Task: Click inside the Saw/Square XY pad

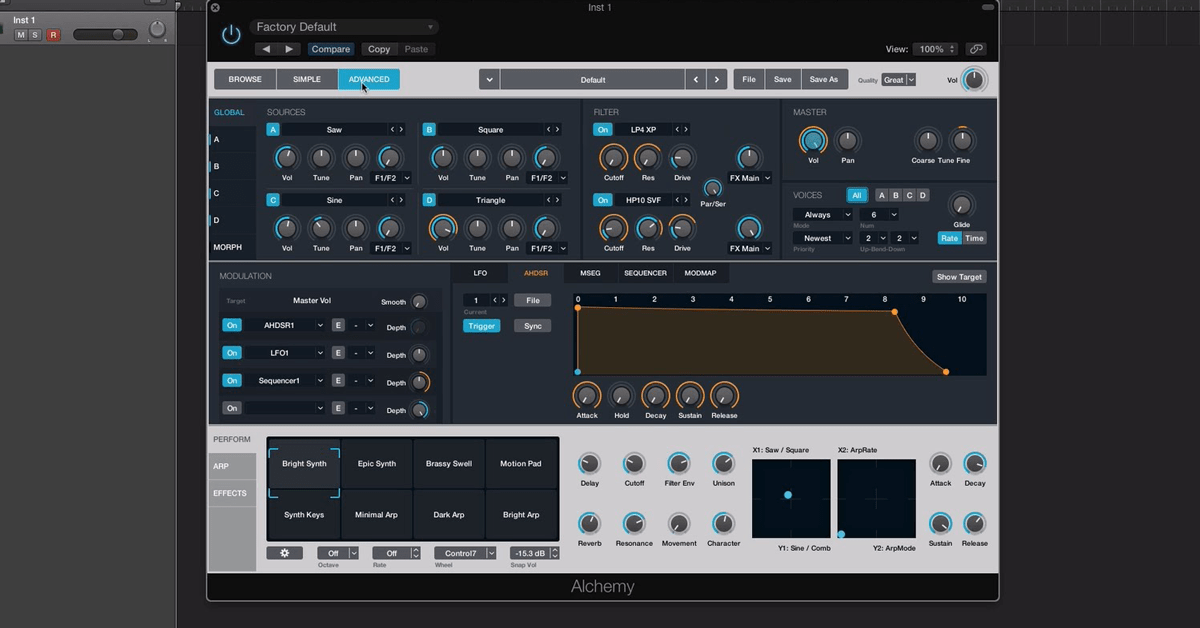Action: (790, 495)
